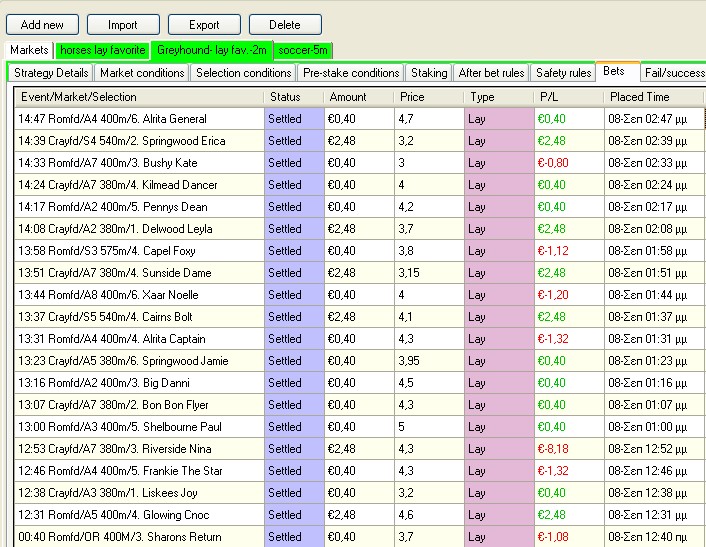Open the Staking tab
This screenshot has height=547, width=706.
coord(429,73)
